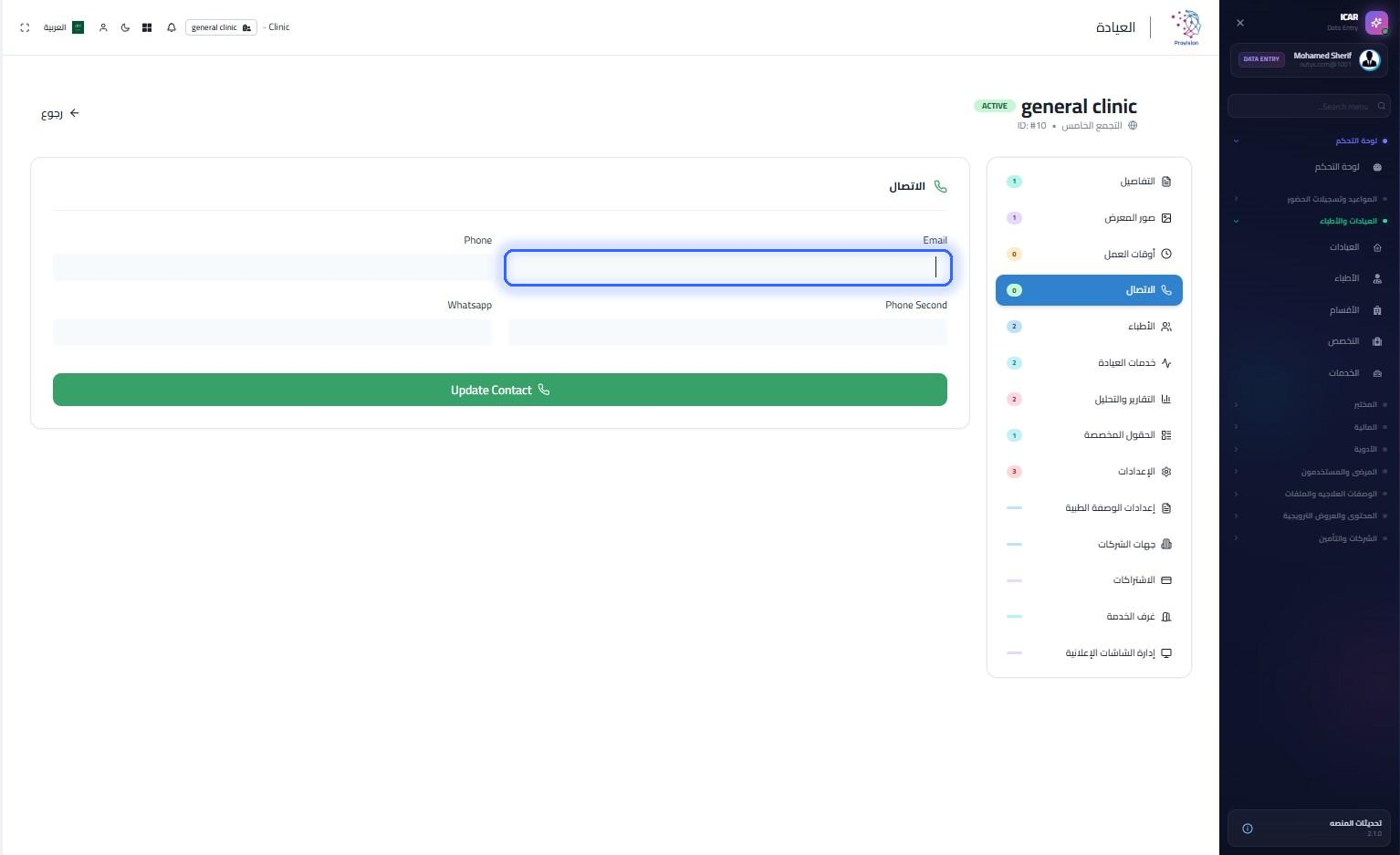The image size is (1400, 855).
Task: Open the user profile icon in top bar
Action: tap(103, 27)
